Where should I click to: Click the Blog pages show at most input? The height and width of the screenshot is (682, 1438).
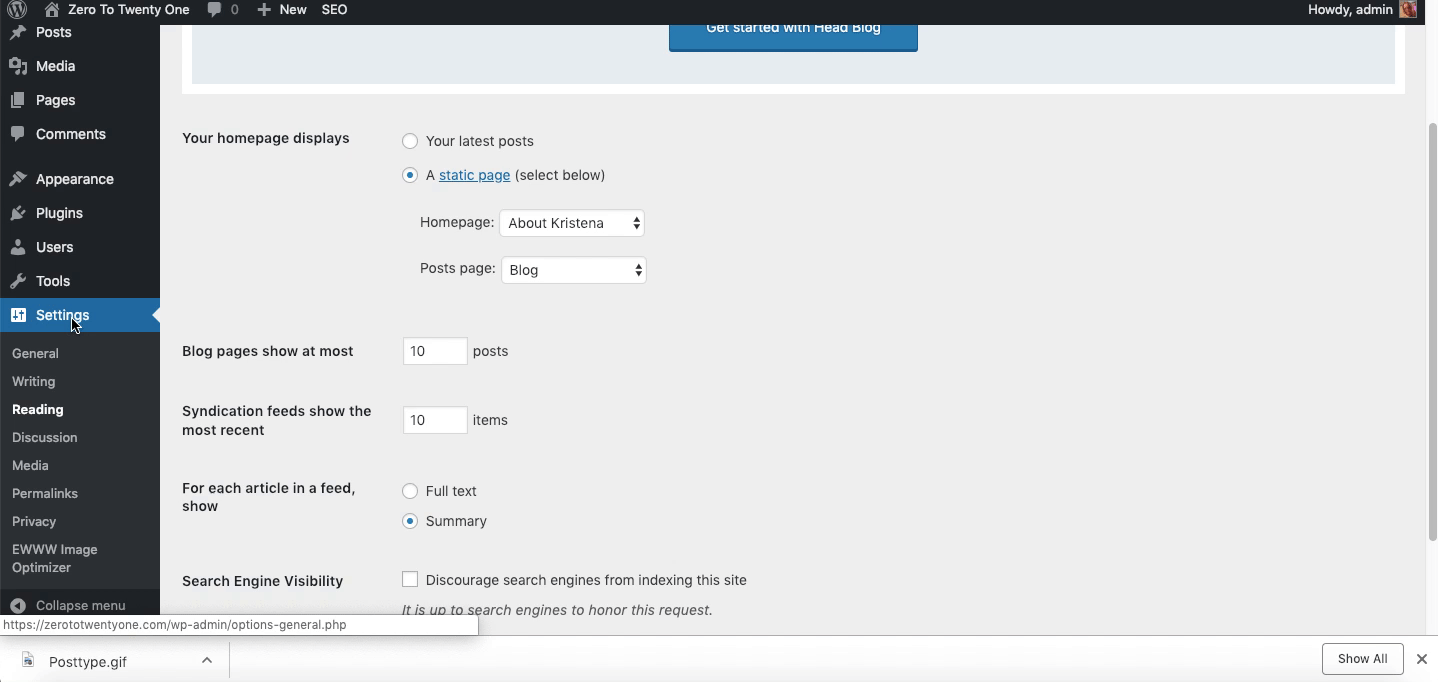click(435, 351)
